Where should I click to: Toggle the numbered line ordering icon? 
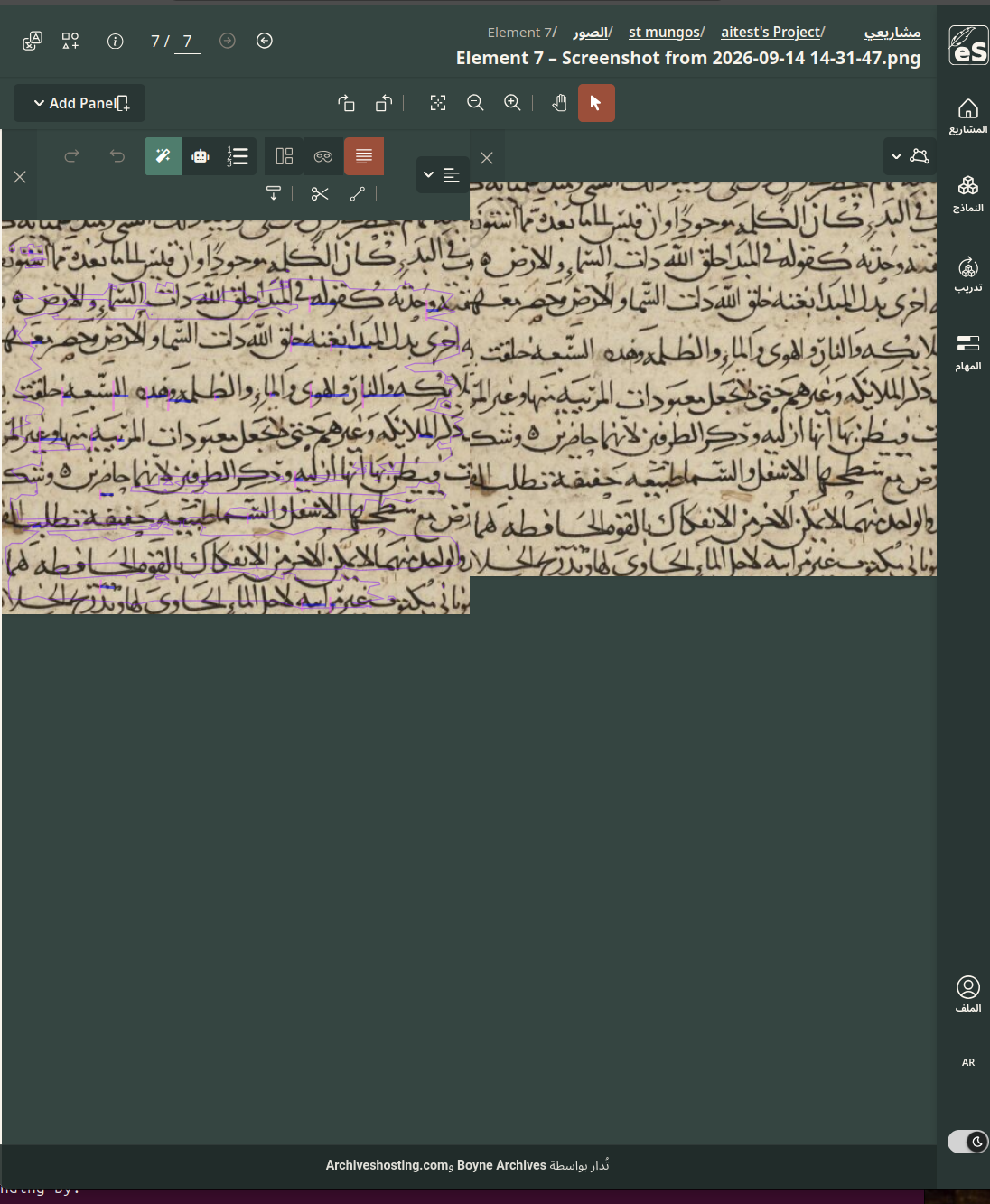click(238, 156)
